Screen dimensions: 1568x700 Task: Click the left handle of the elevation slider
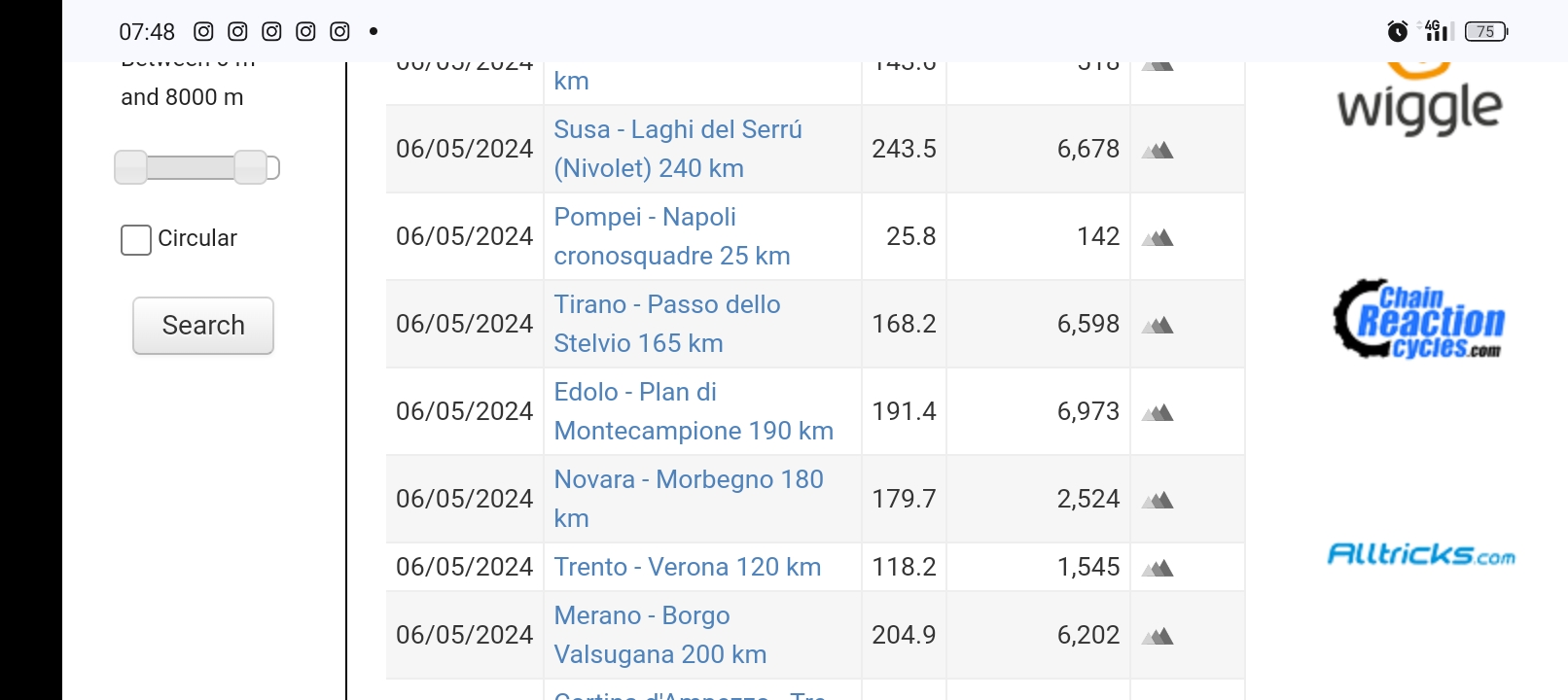[x=130, y=167]
